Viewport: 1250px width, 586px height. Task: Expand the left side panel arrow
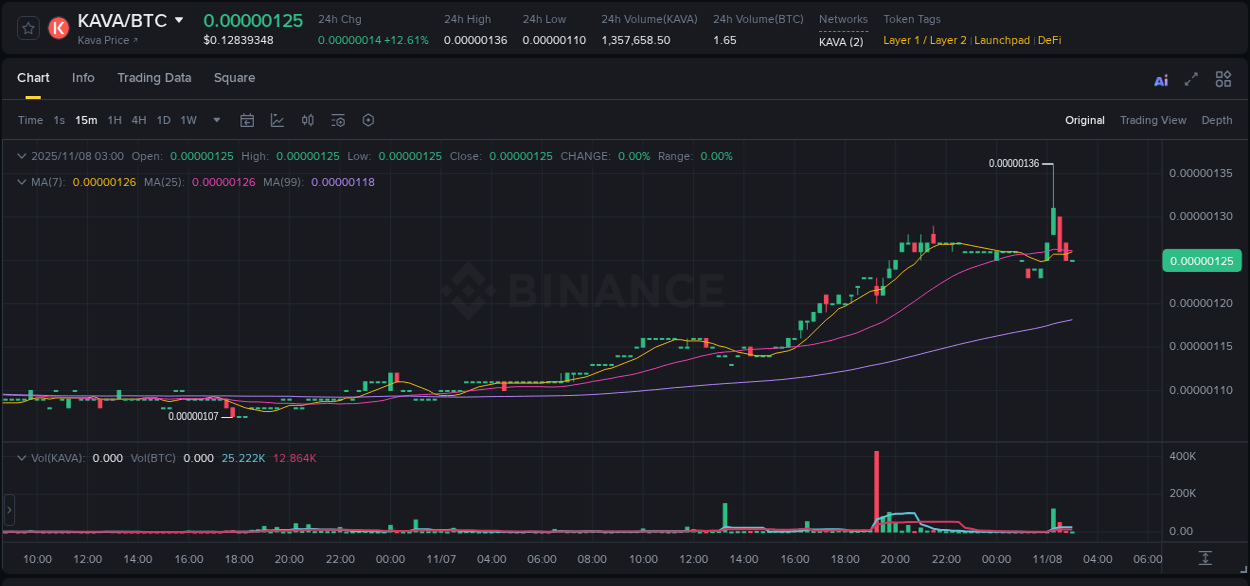click(x=9, y=511)
